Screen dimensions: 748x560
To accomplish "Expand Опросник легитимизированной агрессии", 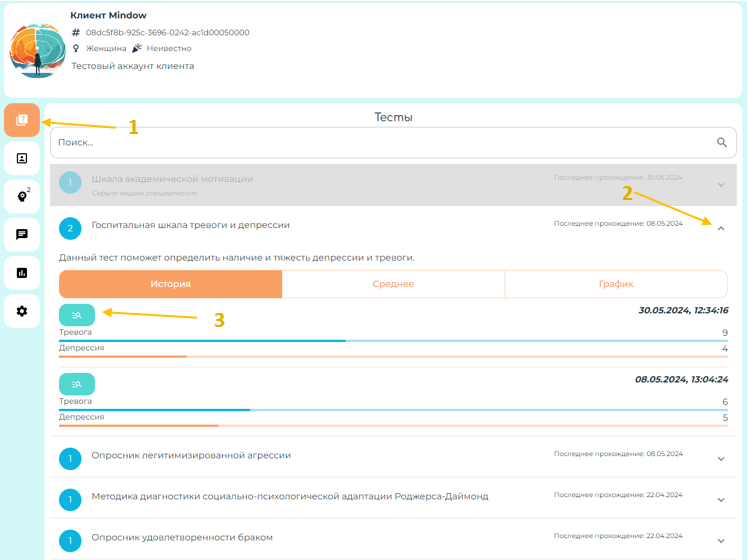I will tap(721, 459).
